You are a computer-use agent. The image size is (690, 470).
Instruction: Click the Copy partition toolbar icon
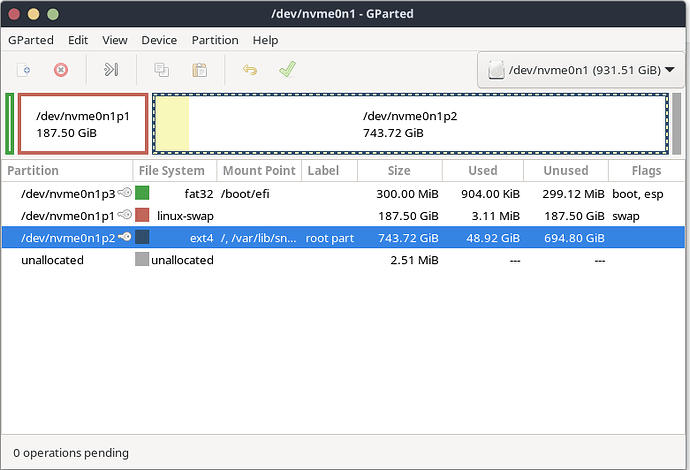[161, 70]
